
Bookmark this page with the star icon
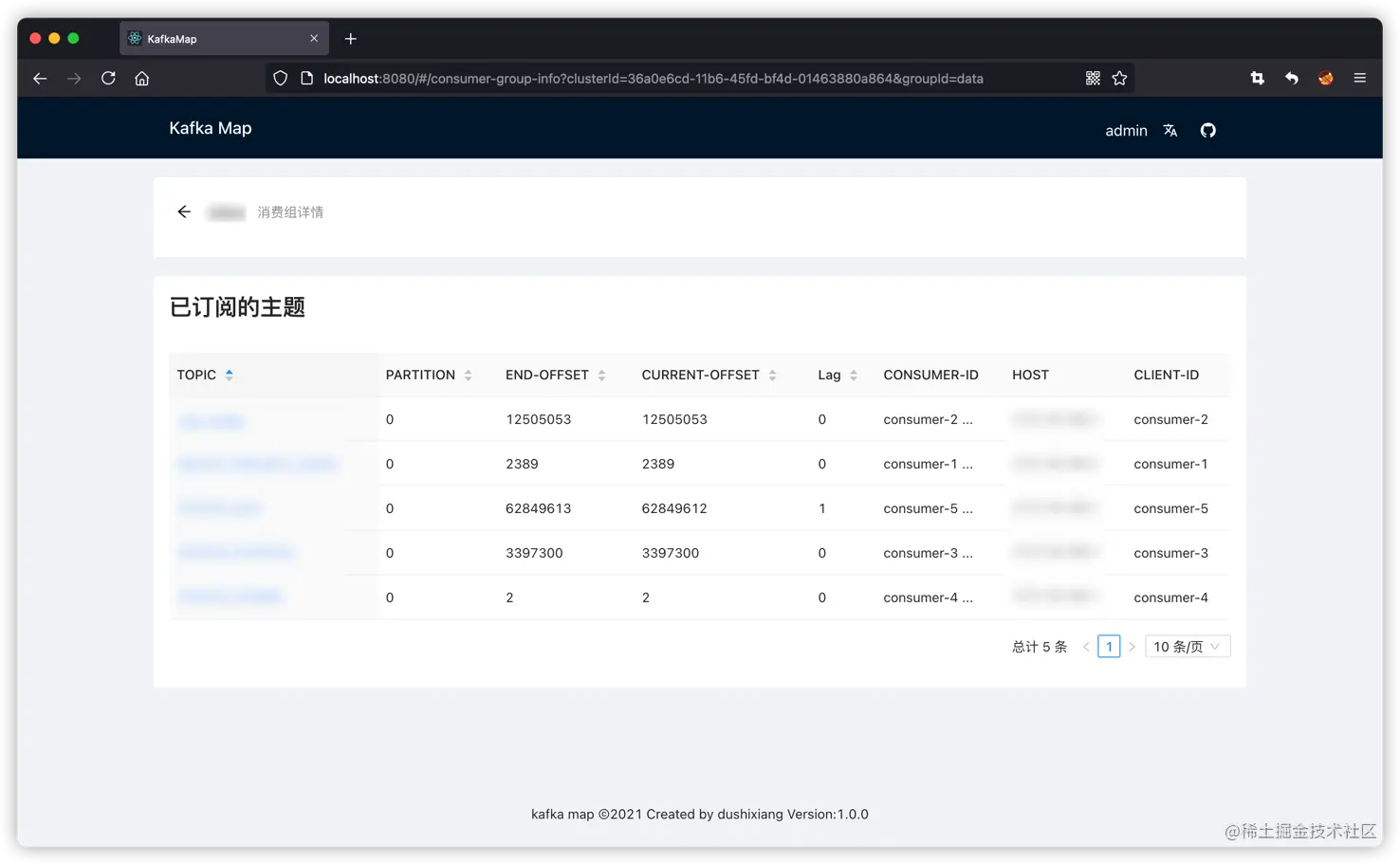[x=1119, y=79]
